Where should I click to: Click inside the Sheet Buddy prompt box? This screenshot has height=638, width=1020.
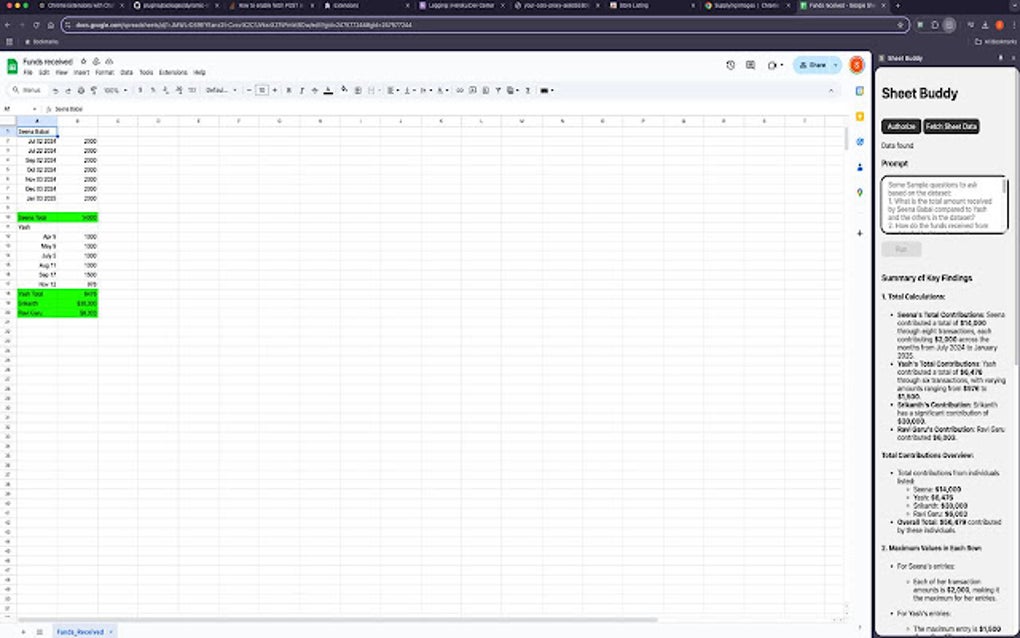(944, 202)
